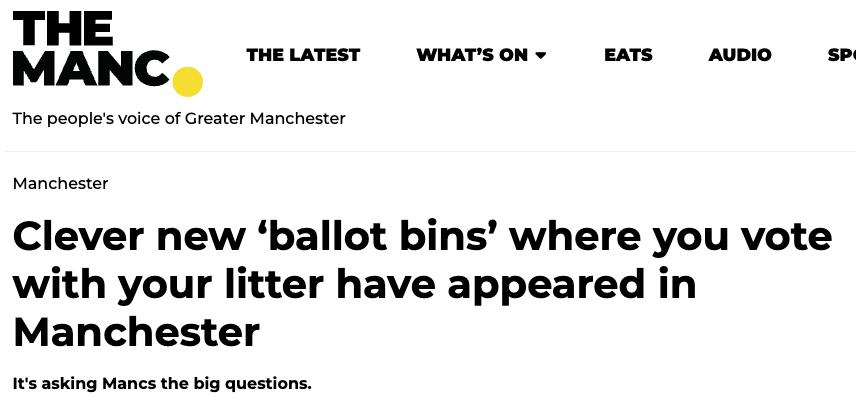
Task: Navigate to the Audio section
Action: click(x=740, y=55)
